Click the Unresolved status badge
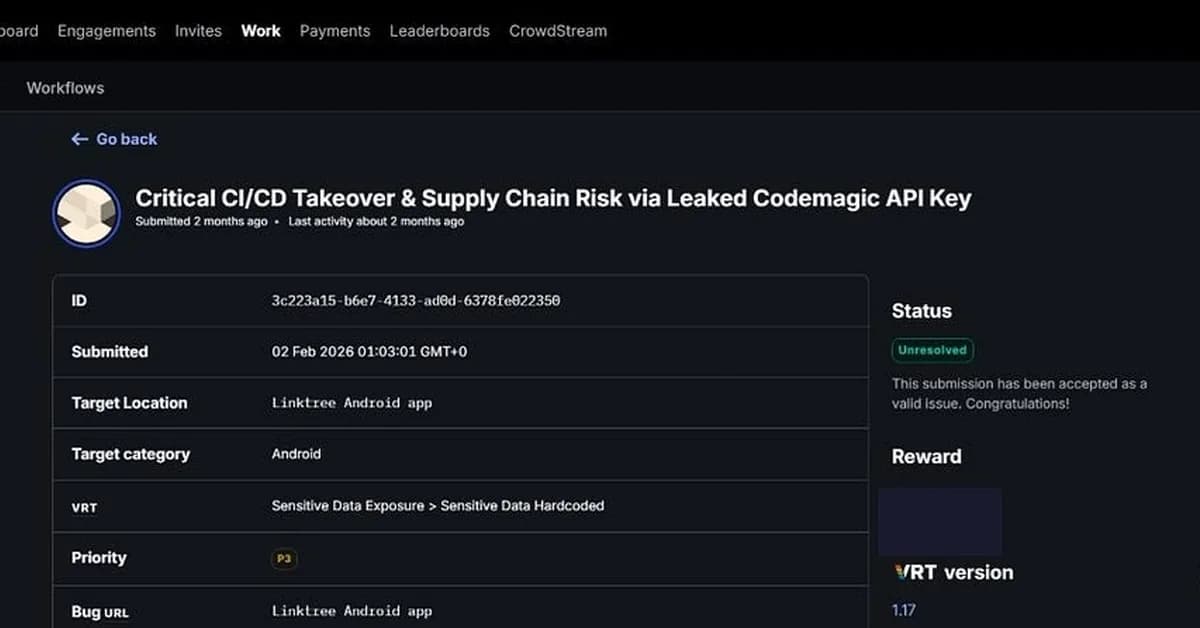Image resolution: width=1200 pixels, height=628 pixels. (931, 350)
